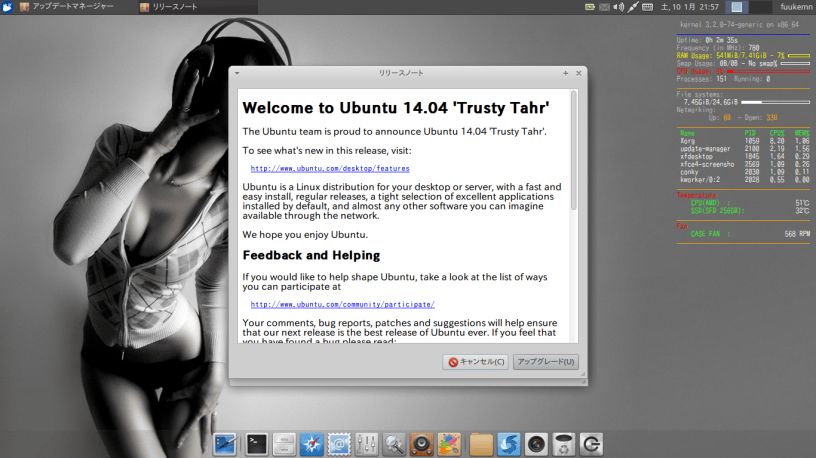Open the paint splash graphics icon
This screenshot has height=458, width=816.
click(449, 444)
